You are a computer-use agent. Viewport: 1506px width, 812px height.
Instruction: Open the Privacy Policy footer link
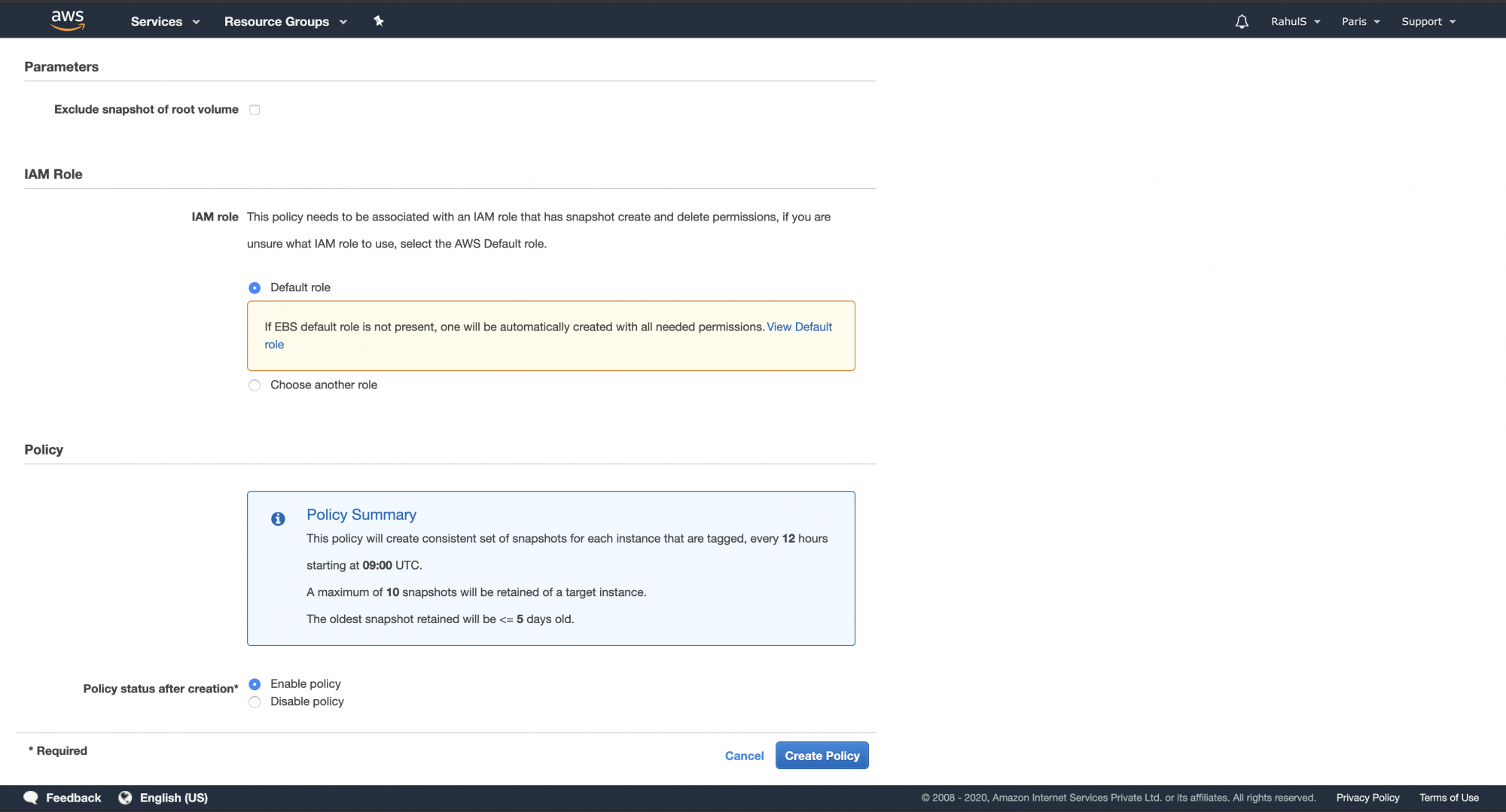(x=1367, y=798)
